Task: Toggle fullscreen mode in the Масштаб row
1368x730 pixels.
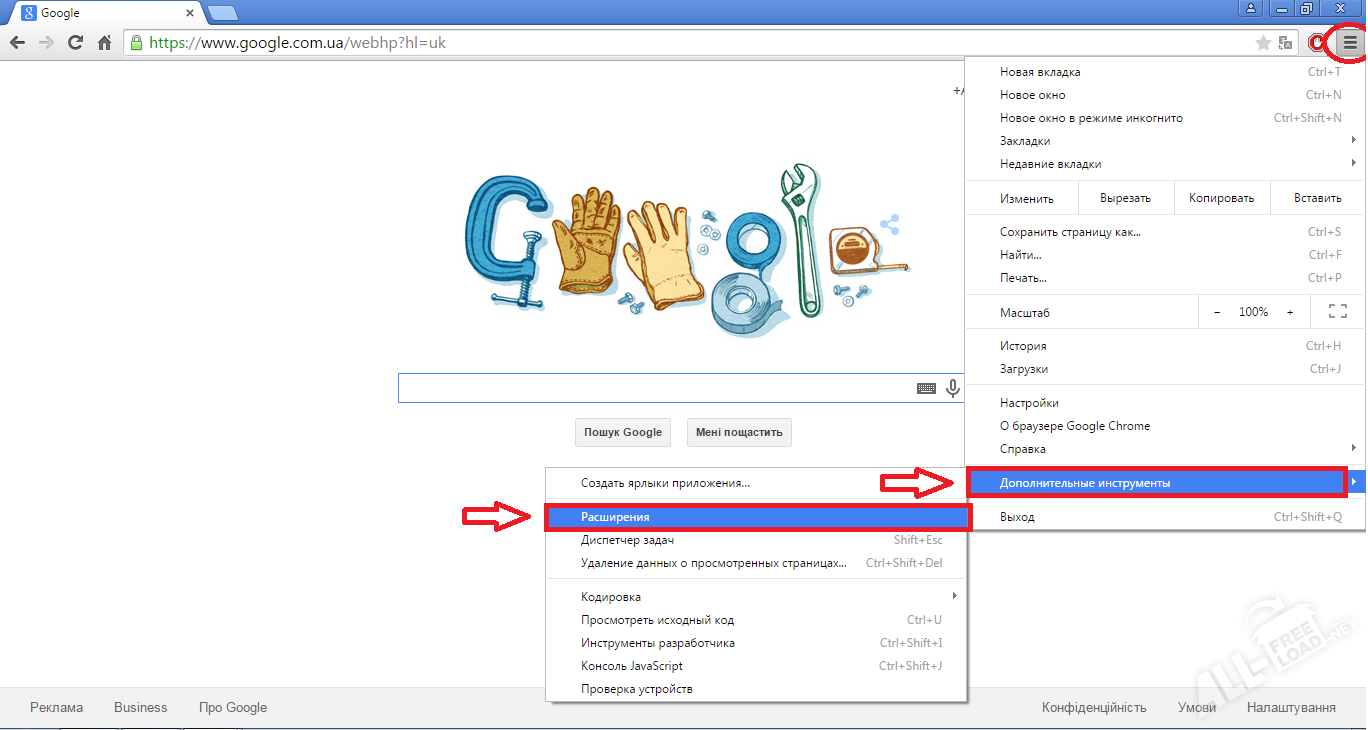Action: 1337,312
